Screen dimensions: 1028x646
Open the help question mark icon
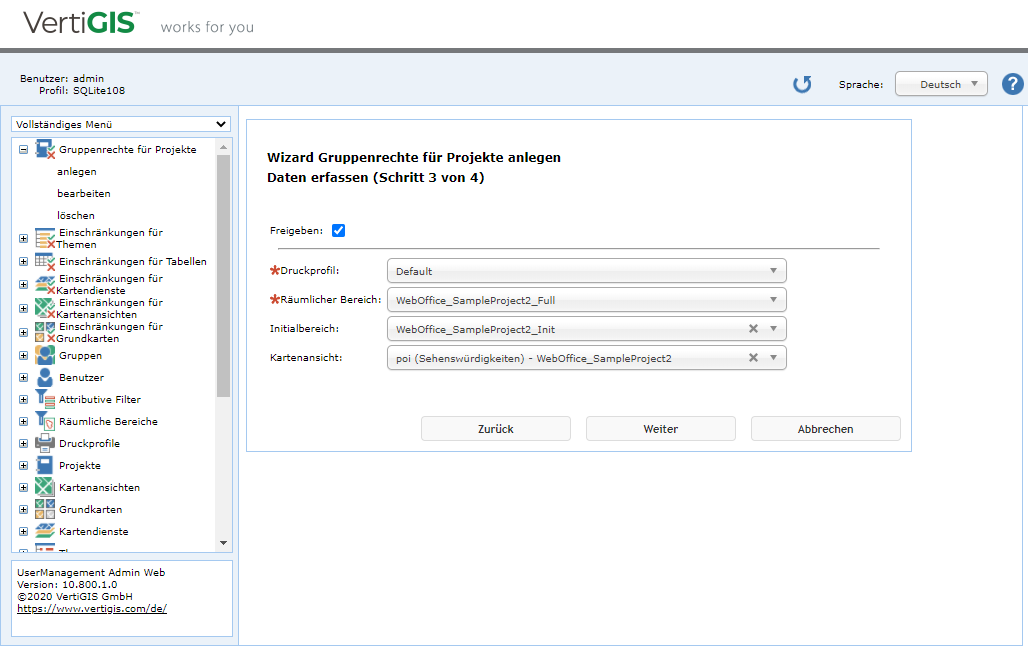(1012, 84)
